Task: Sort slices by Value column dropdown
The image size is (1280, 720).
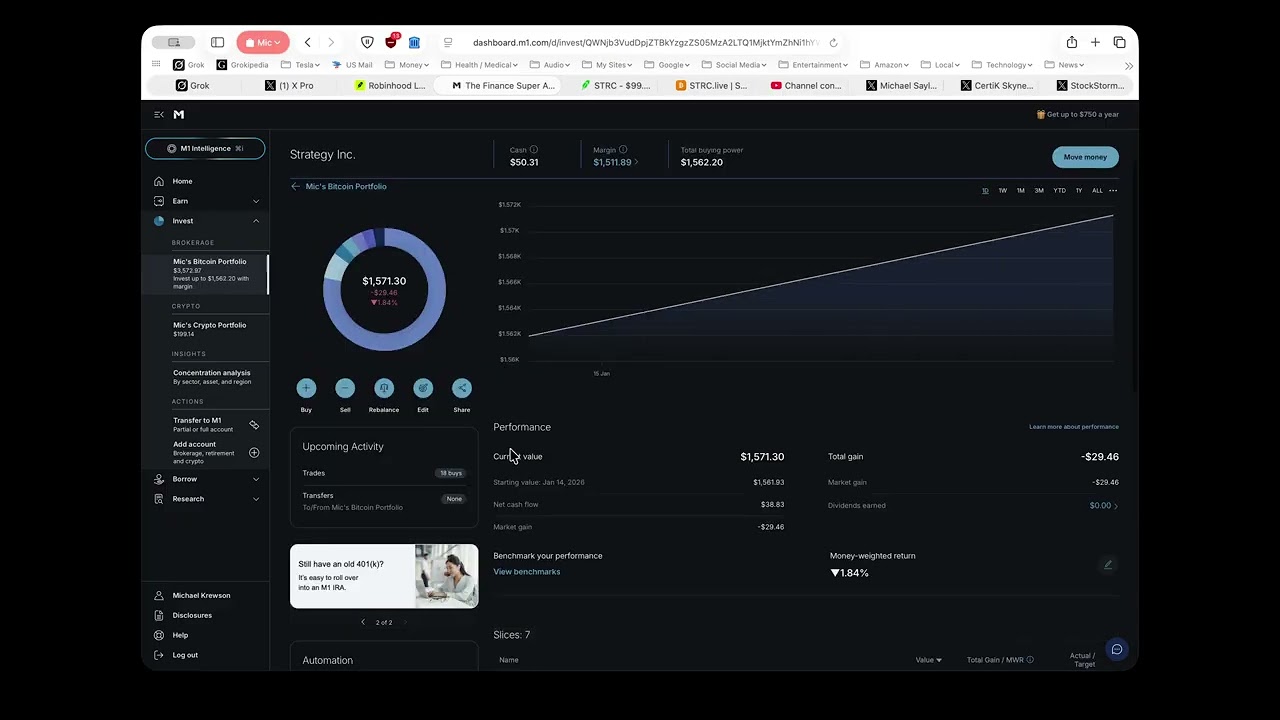Action: pyautogui.click(x=929, y=660)
